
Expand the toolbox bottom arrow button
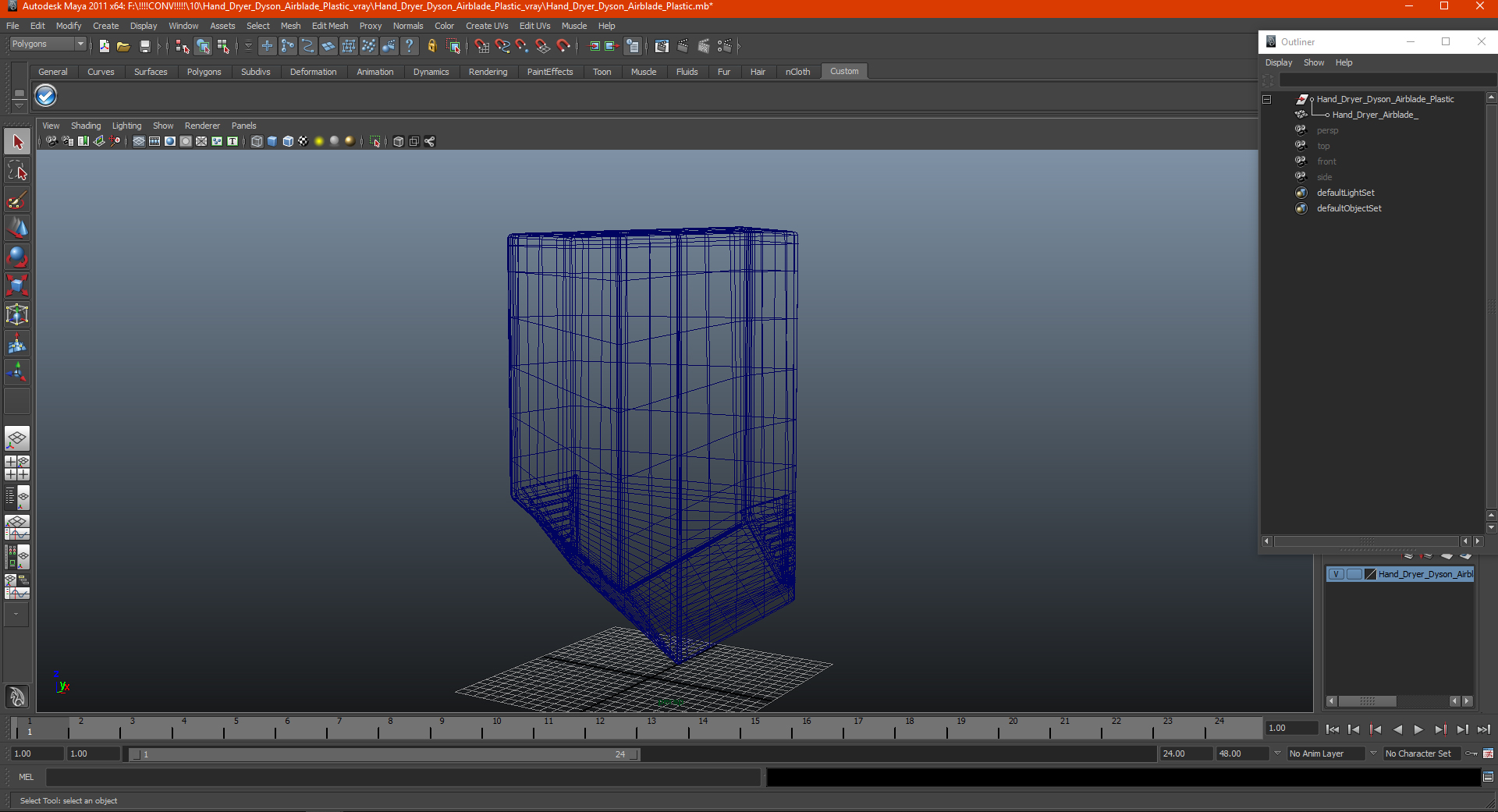(x=16, y=615)
